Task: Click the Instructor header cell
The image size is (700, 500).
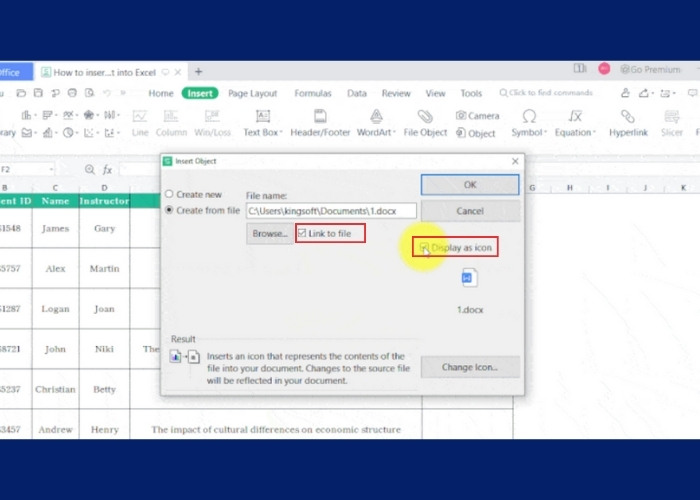Action: [x=104, y=201]
